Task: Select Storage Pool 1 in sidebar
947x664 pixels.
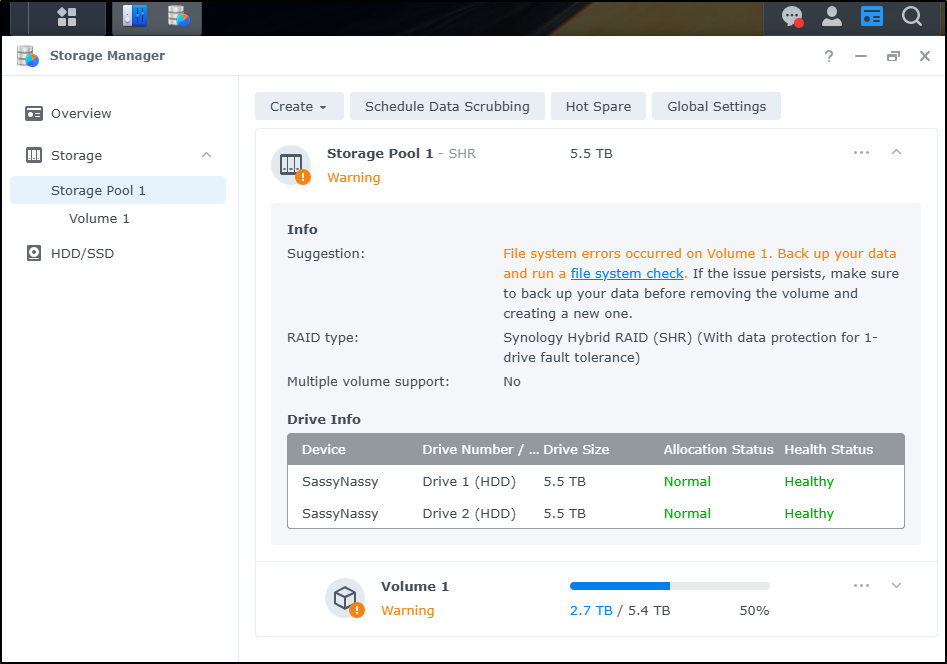Action: pos(118,190)
